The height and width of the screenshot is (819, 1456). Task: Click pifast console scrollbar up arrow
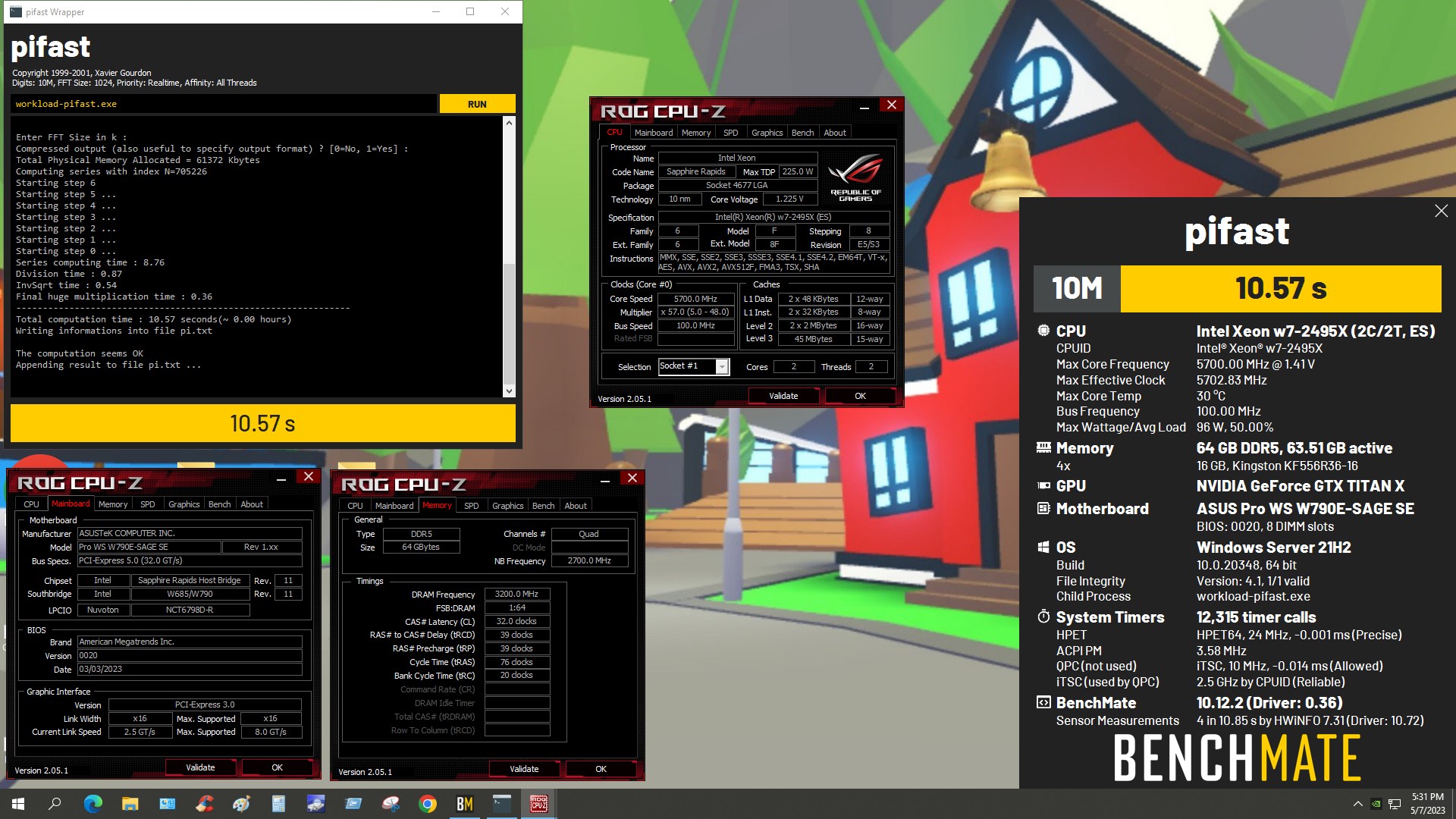pos(509,122)
